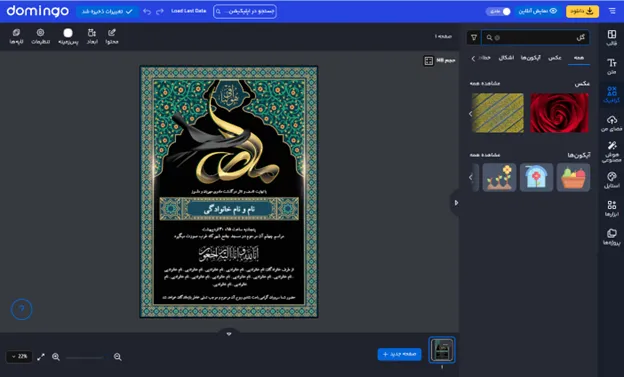Click the new page (صفحه جدید) button
624x377 pixels.
click(x=399, y=354)
